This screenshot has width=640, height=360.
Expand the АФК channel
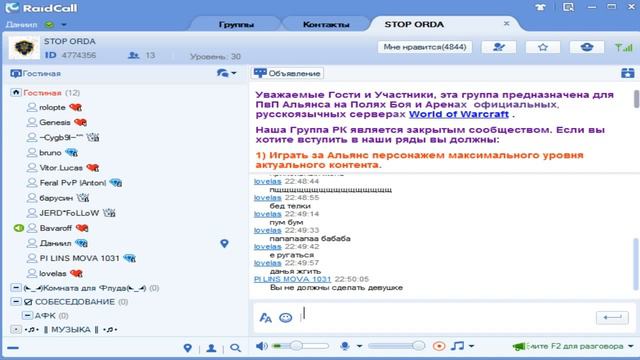(x=27, y=316)
